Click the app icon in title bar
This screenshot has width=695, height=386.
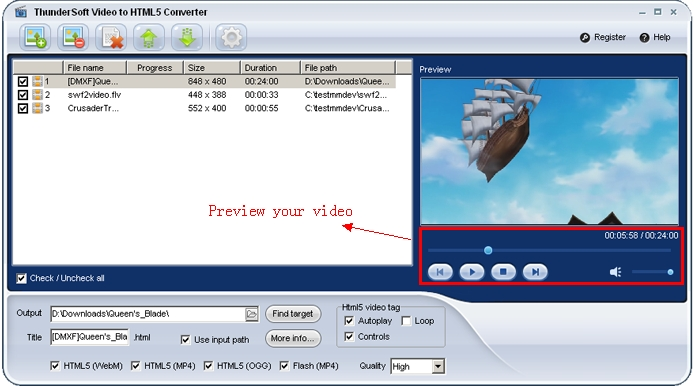(21, 12)
